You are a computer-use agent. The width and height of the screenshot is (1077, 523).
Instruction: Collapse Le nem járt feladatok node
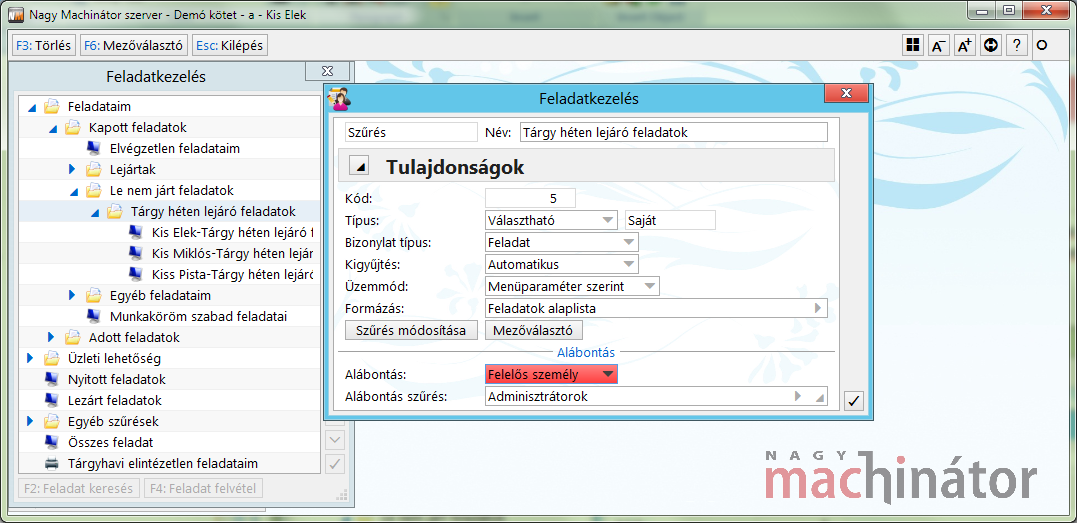pyautogui.click(x=73, y=191)
